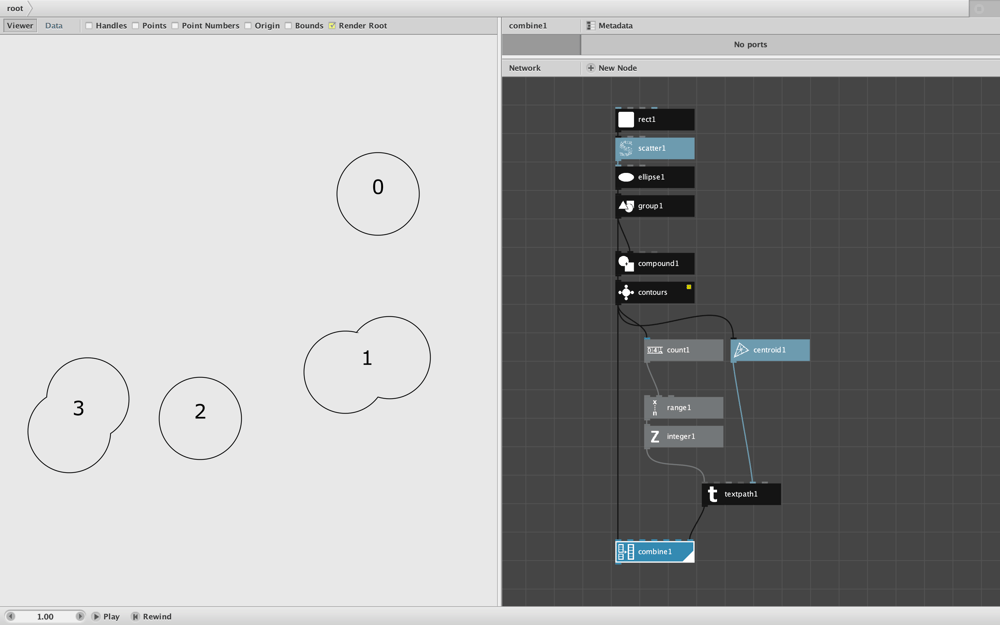This screenshot has height=625, width=1000.
Task: Click the frame number field 1.00
Action: (45, 616)
